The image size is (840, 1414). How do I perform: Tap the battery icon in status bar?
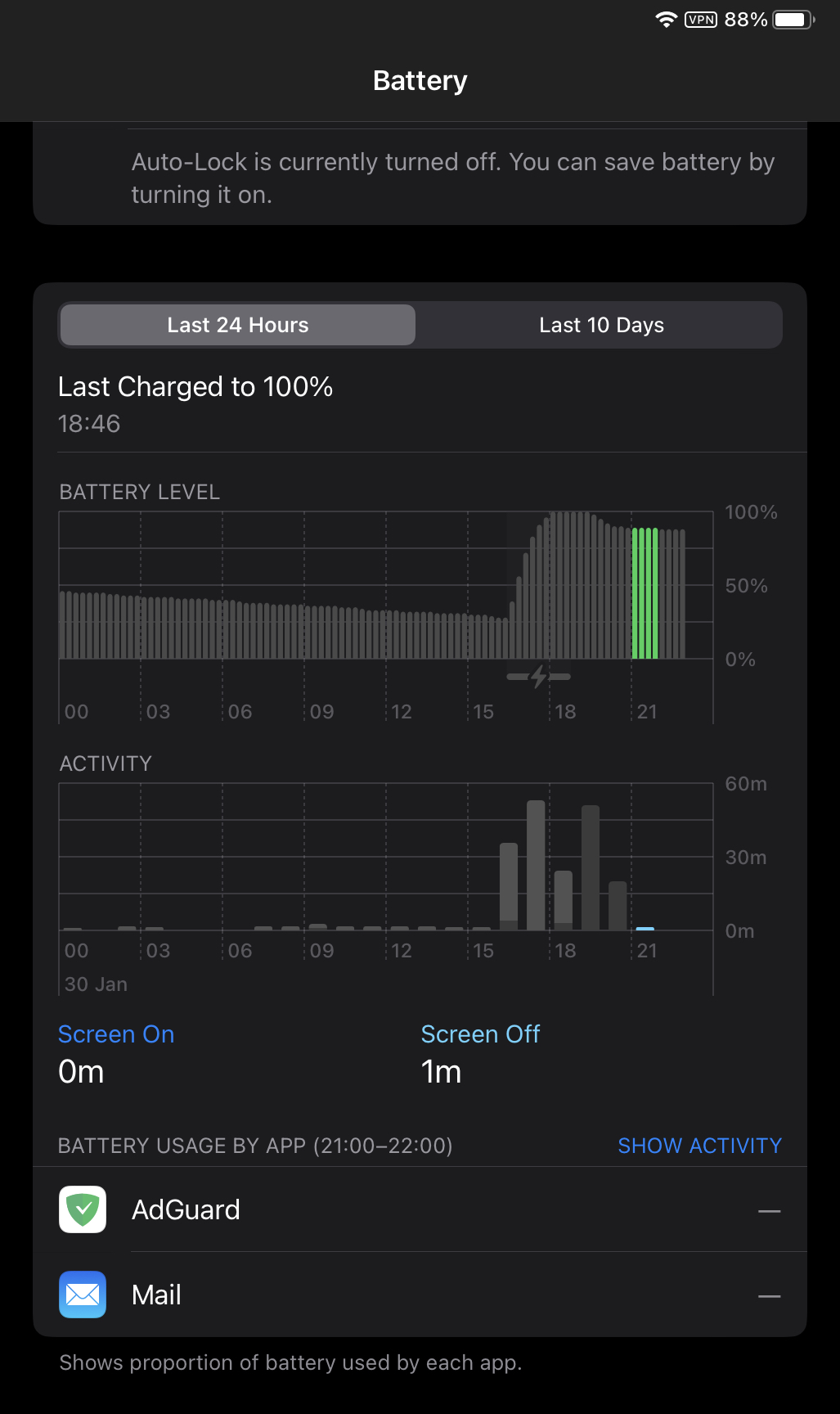tap(793, 20)
